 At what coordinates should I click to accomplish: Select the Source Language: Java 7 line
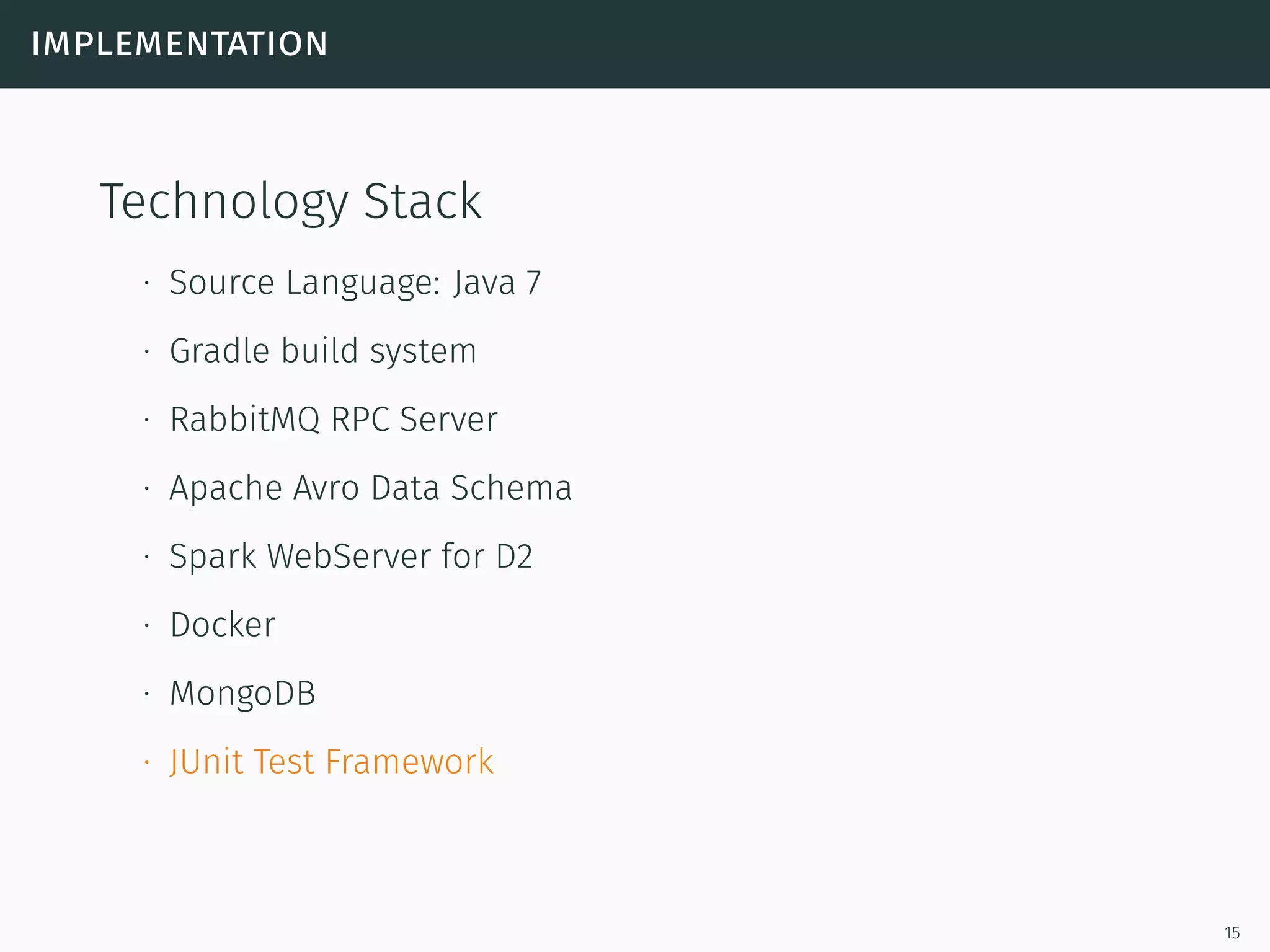[355, 283]
